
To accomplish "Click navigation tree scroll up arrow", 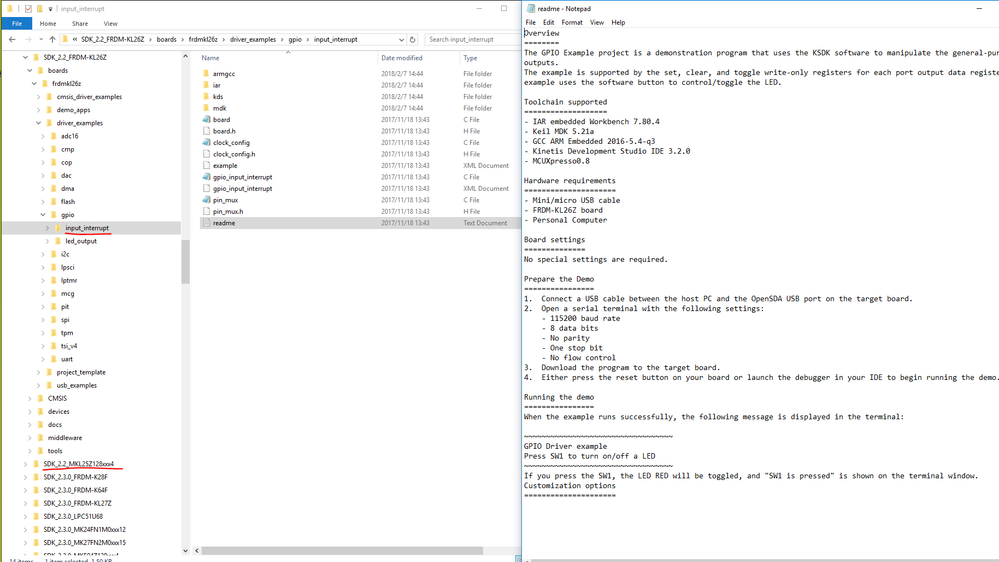I will point(185,57).
